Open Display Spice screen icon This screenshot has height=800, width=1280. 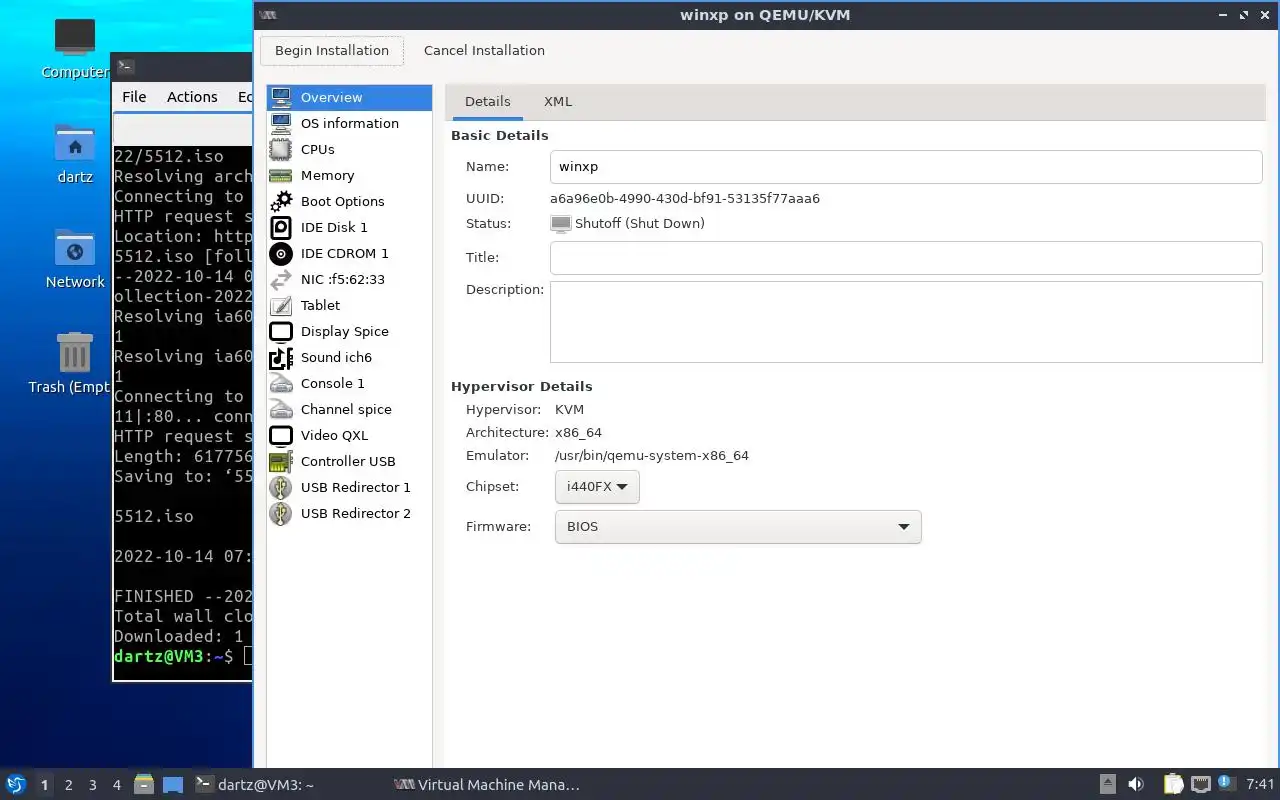[281, 331]
